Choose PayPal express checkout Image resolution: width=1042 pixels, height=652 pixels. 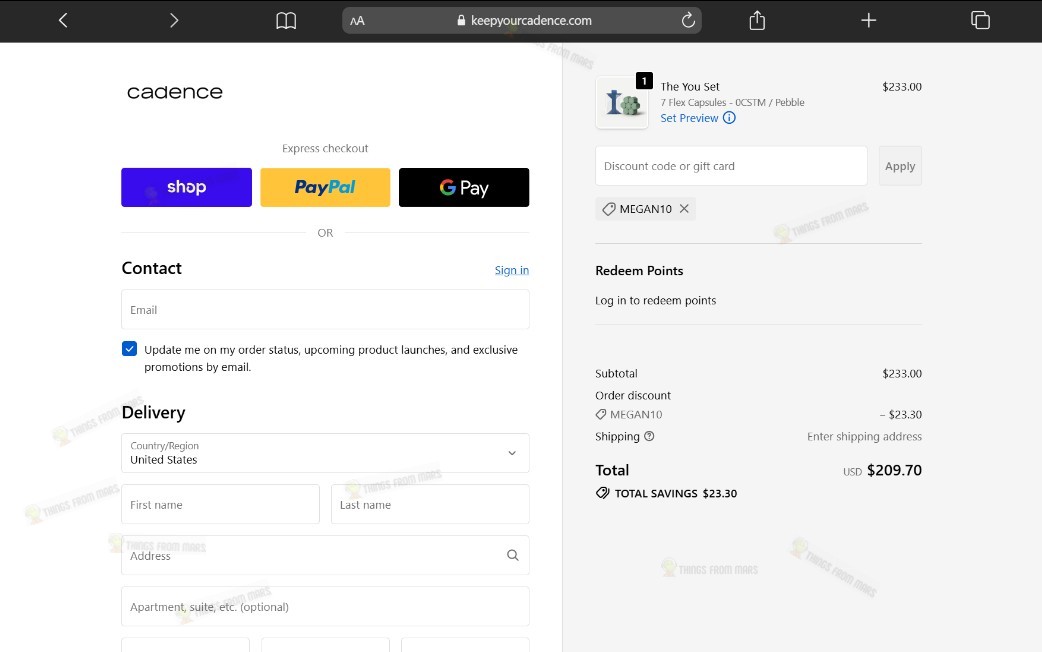click(325, 187)
